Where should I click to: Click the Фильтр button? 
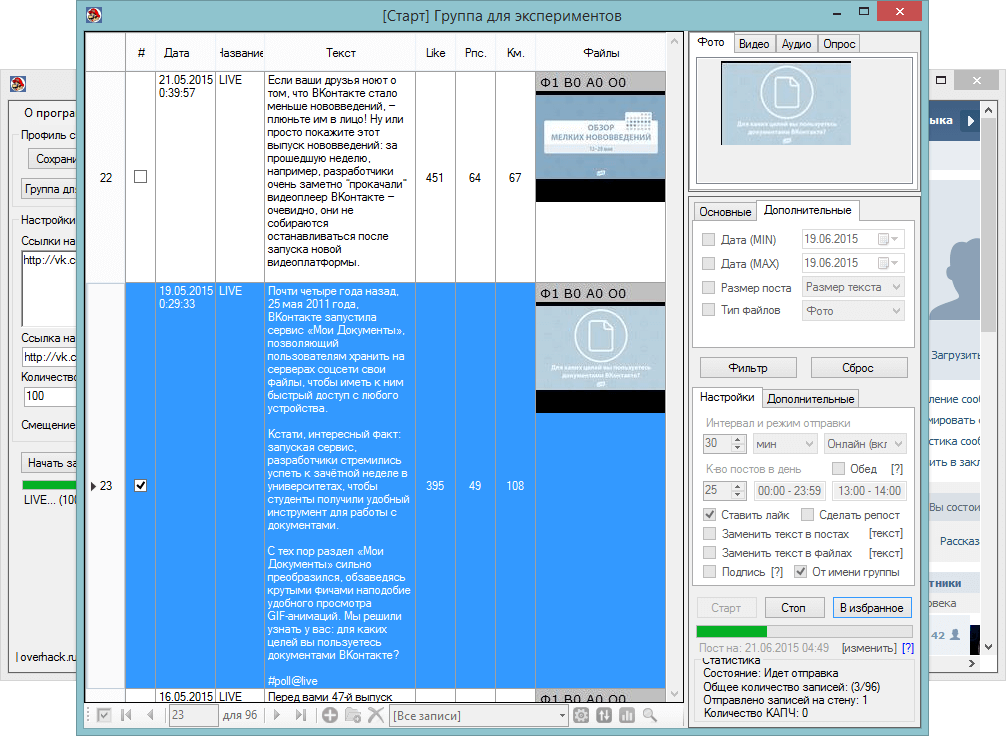click(x=747, y=368)
